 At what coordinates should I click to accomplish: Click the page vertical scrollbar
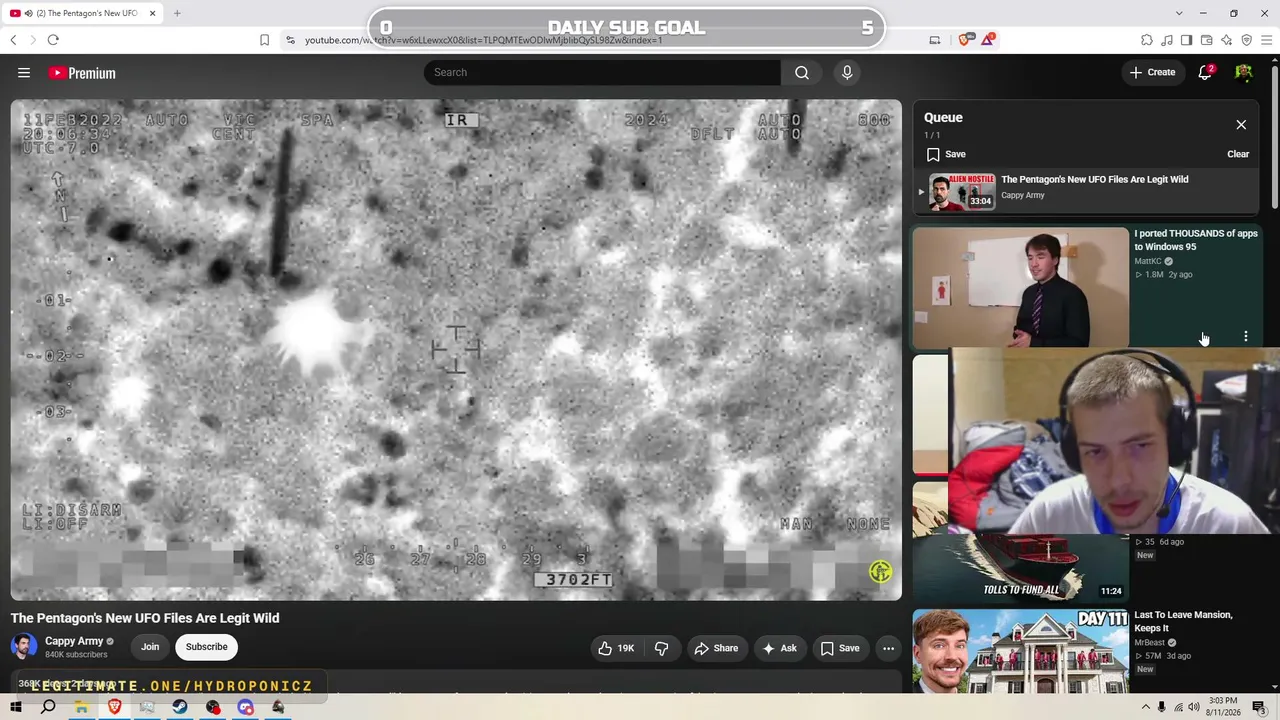1274,135
